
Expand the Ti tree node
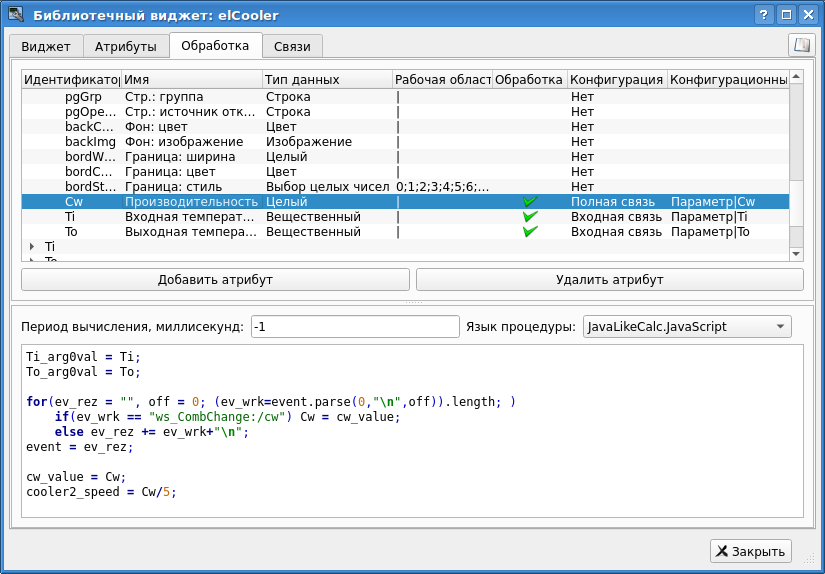32,246
